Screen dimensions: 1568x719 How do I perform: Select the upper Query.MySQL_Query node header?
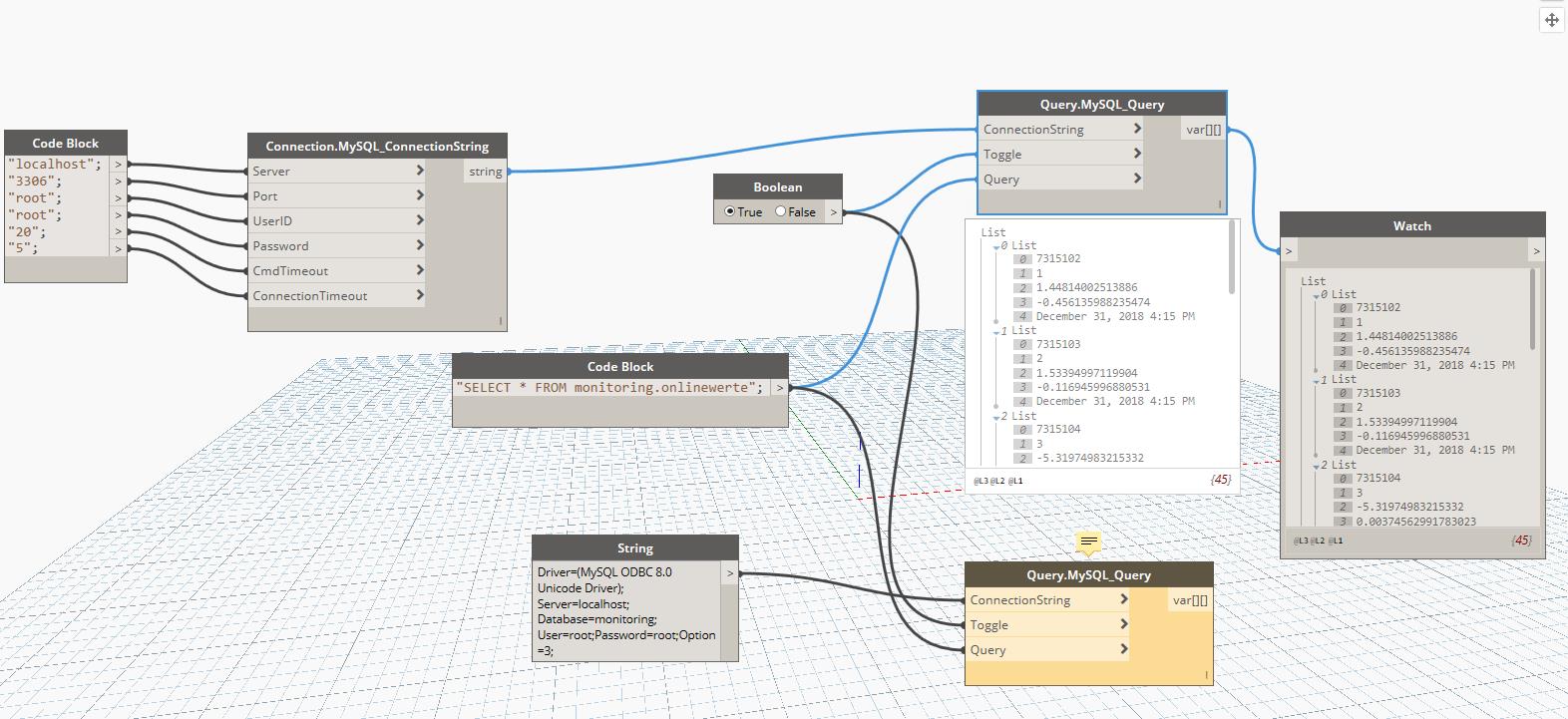click(x=1102, y=104)
